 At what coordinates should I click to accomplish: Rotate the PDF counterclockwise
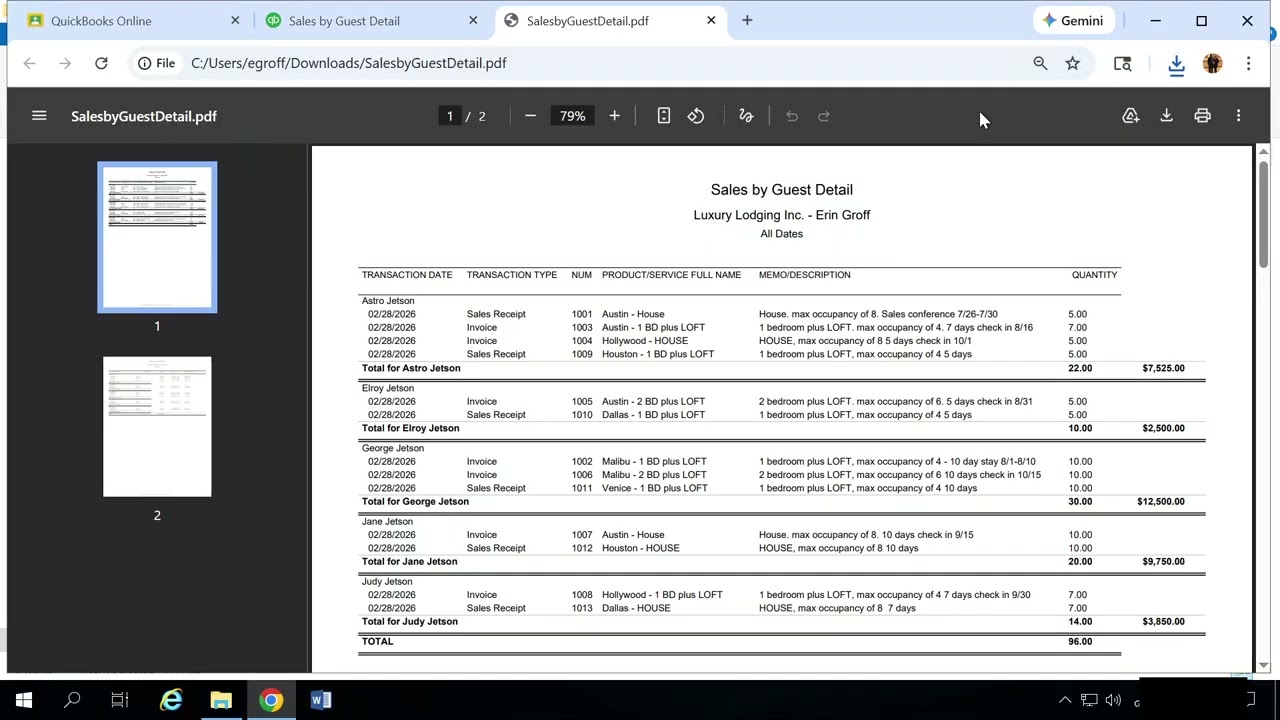tap(696, 116)
